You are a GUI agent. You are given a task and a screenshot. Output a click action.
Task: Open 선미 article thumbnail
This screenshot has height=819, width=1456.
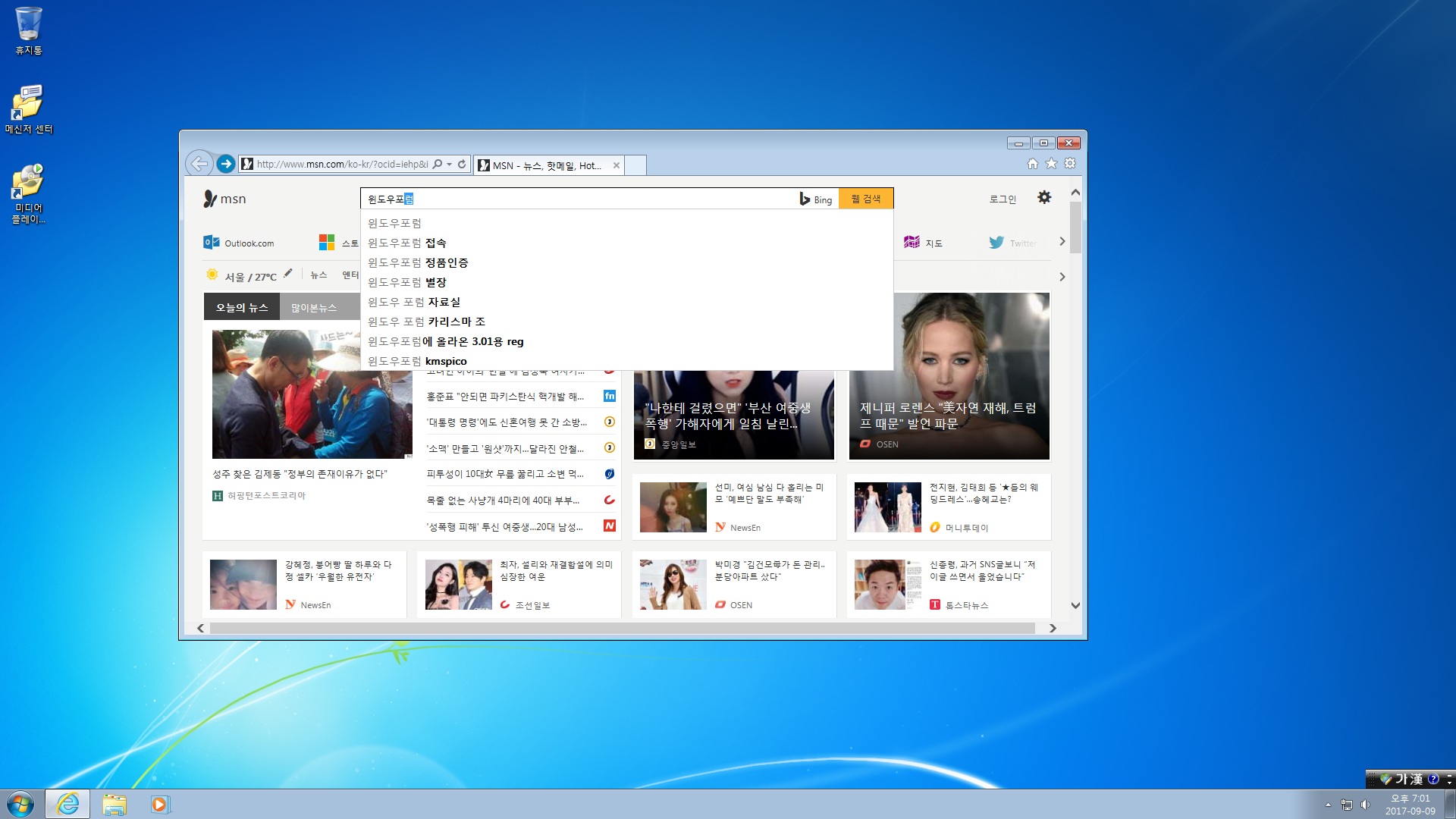673,507
